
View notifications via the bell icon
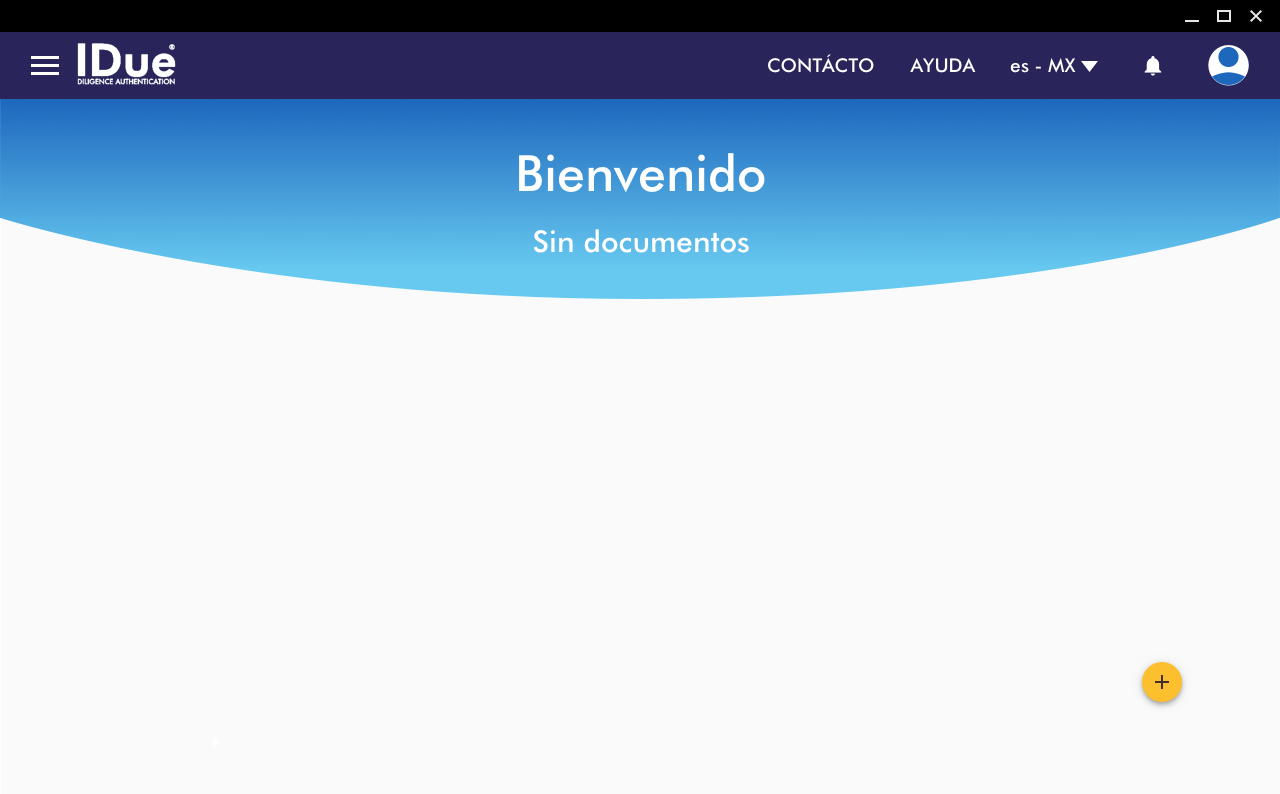[1153, 66]
